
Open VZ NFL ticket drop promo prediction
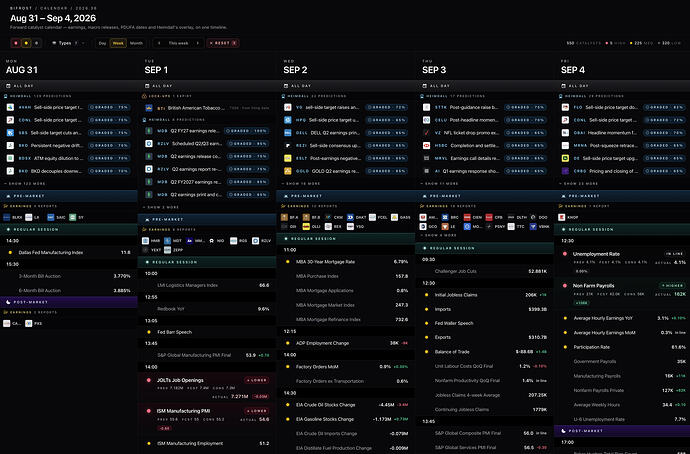click(484, 132)
